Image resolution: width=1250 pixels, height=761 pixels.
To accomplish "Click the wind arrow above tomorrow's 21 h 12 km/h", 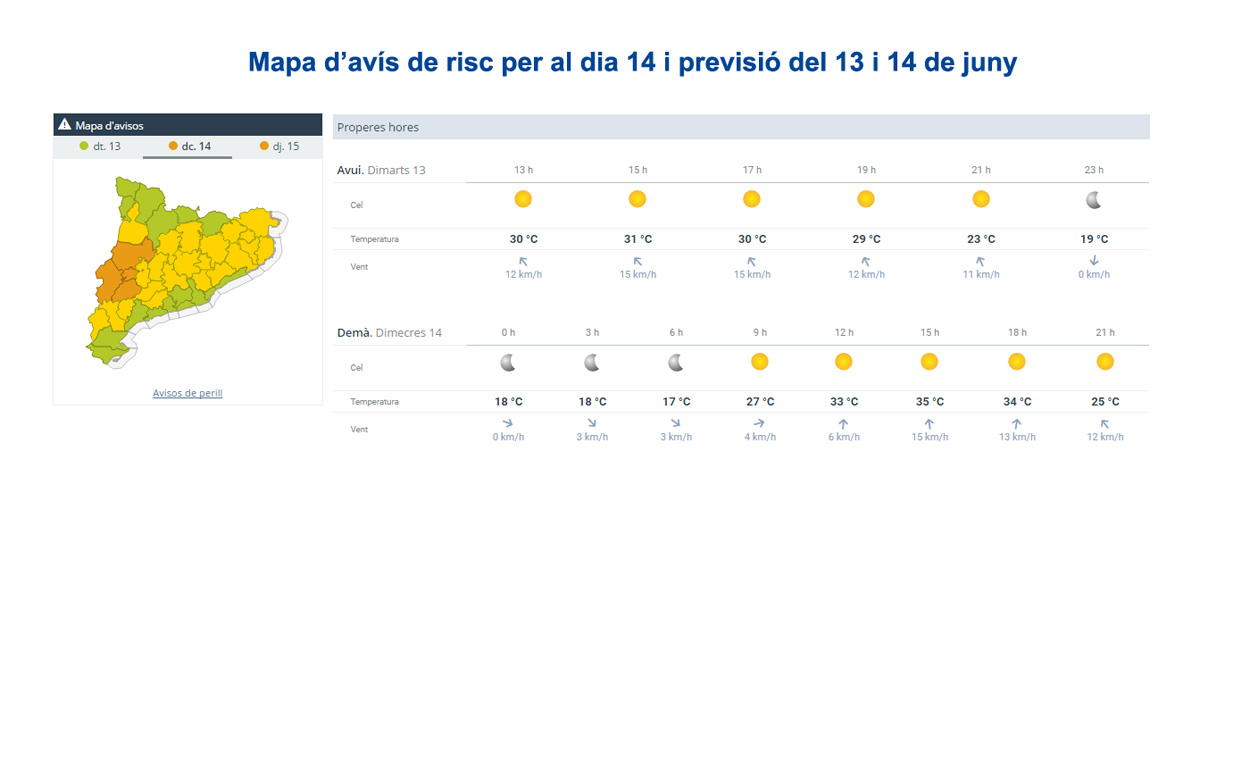I will [x=1105, y=424].
